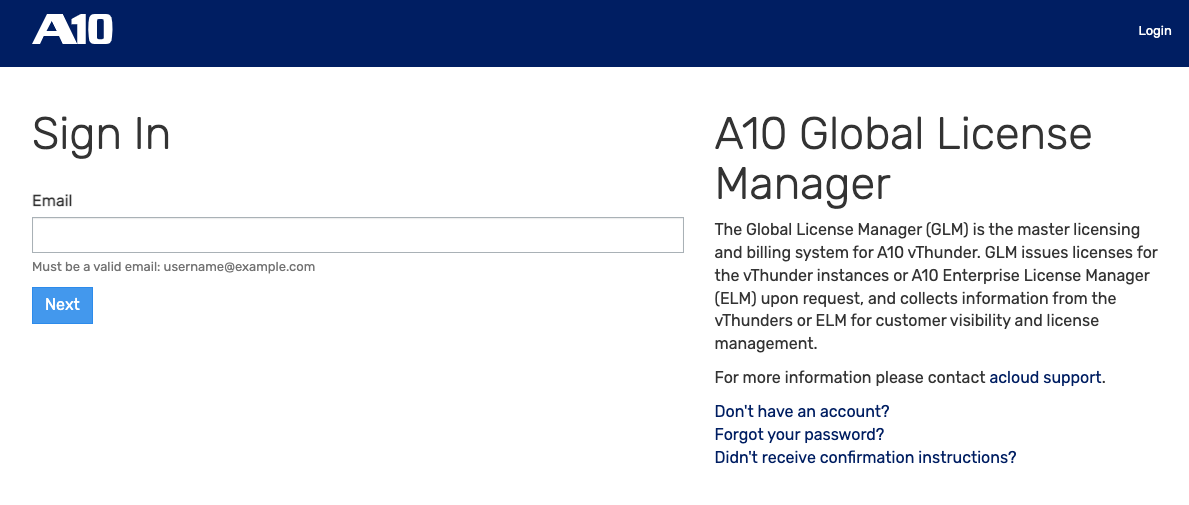Click the "Must be a valid email" hint text
This screenshot has height=505, width=1189.
[x=173, y=267]
